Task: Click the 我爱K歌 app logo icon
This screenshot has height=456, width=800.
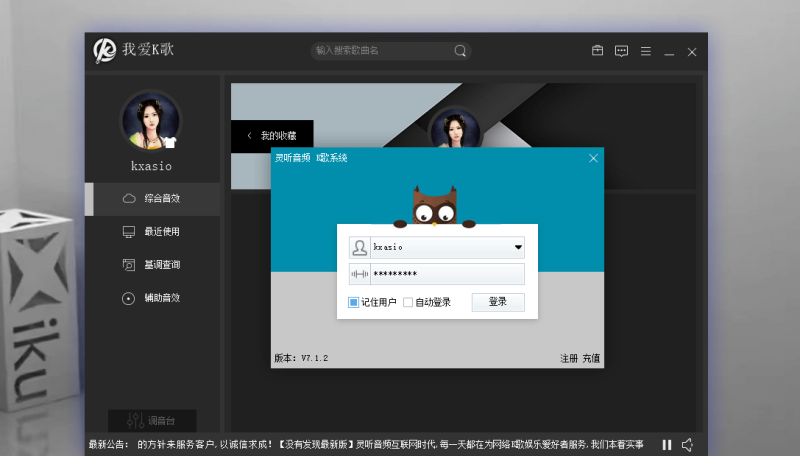Action: (105, 50)
